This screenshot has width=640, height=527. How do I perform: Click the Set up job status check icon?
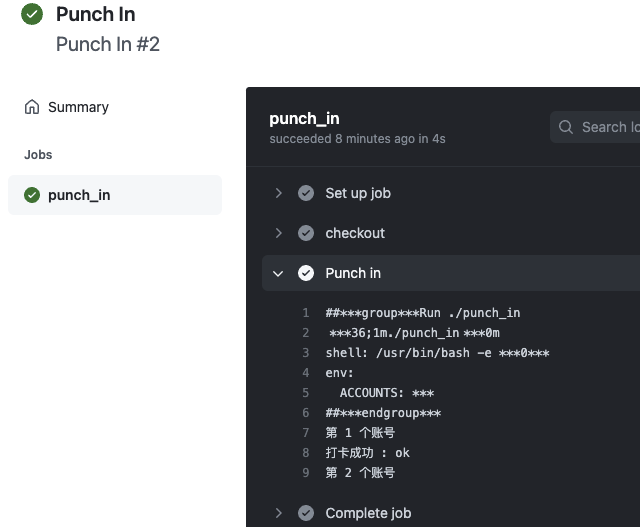[306, 193]
